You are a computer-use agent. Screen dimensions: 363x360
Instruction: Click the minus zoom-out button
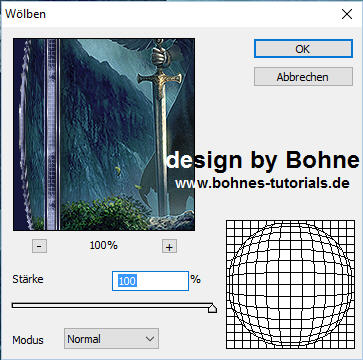pyautogui.click(x=39, y=246)
